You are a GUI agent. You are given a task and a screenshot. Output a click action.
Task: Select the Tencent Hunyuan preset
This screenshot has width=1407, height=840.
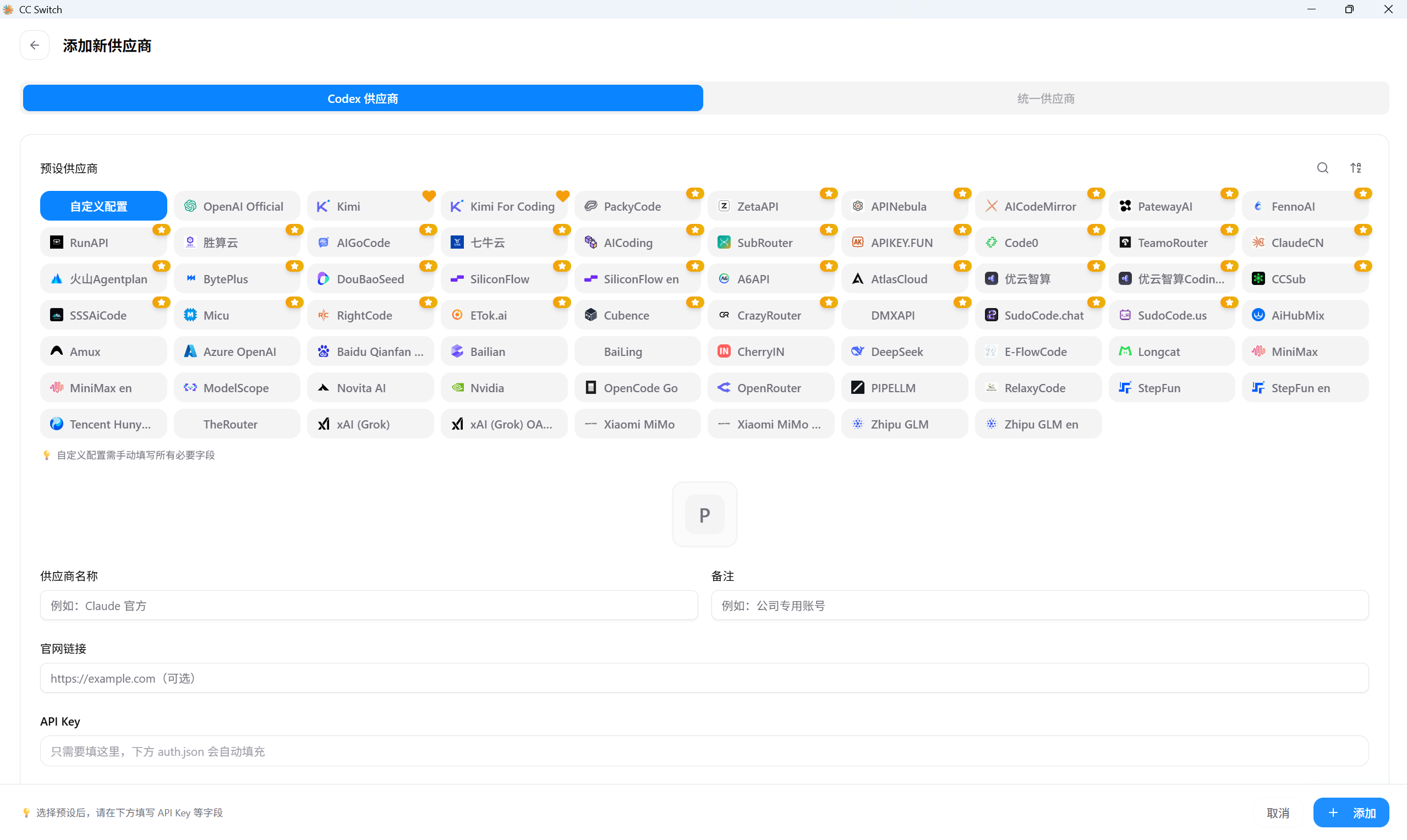click(x=103, y=424)
